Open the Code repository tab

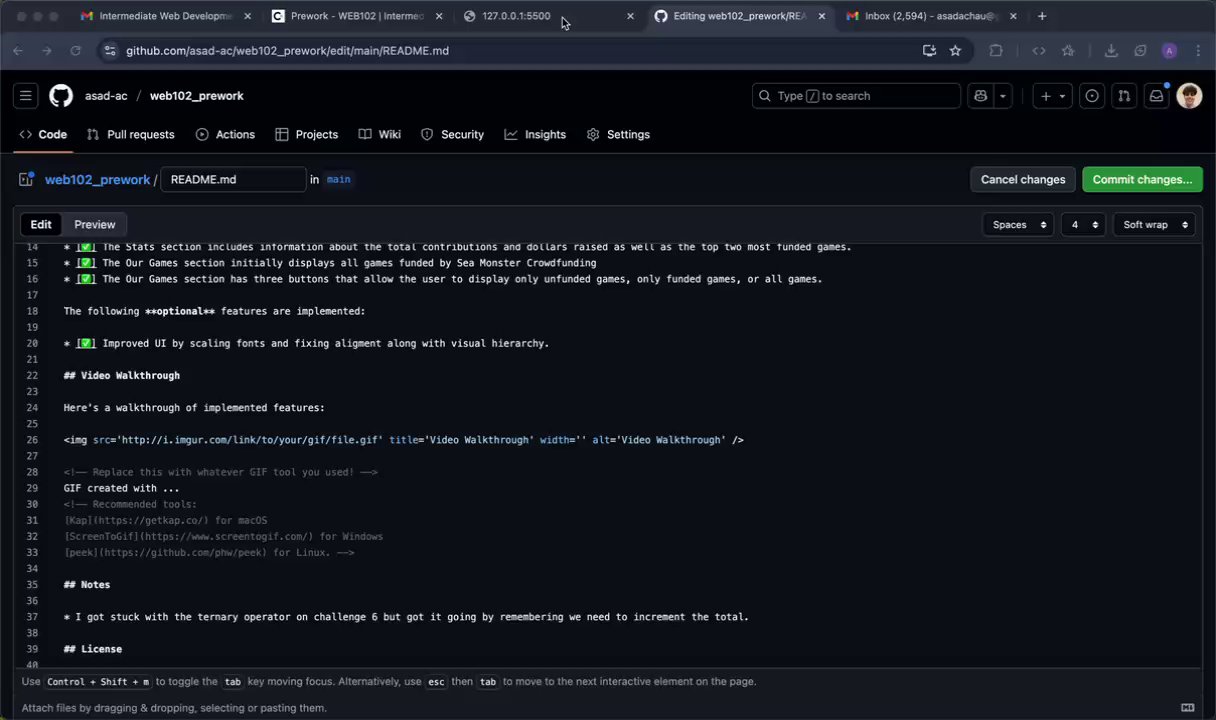tap(43, 135)
